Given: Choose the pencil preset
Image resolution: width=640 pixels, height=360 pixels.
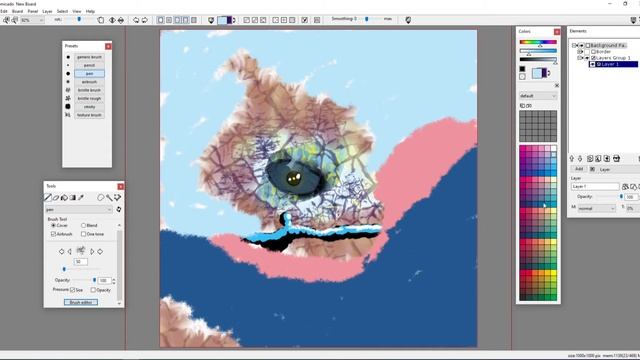Looking at the screenshot, I should coord(89,65).
